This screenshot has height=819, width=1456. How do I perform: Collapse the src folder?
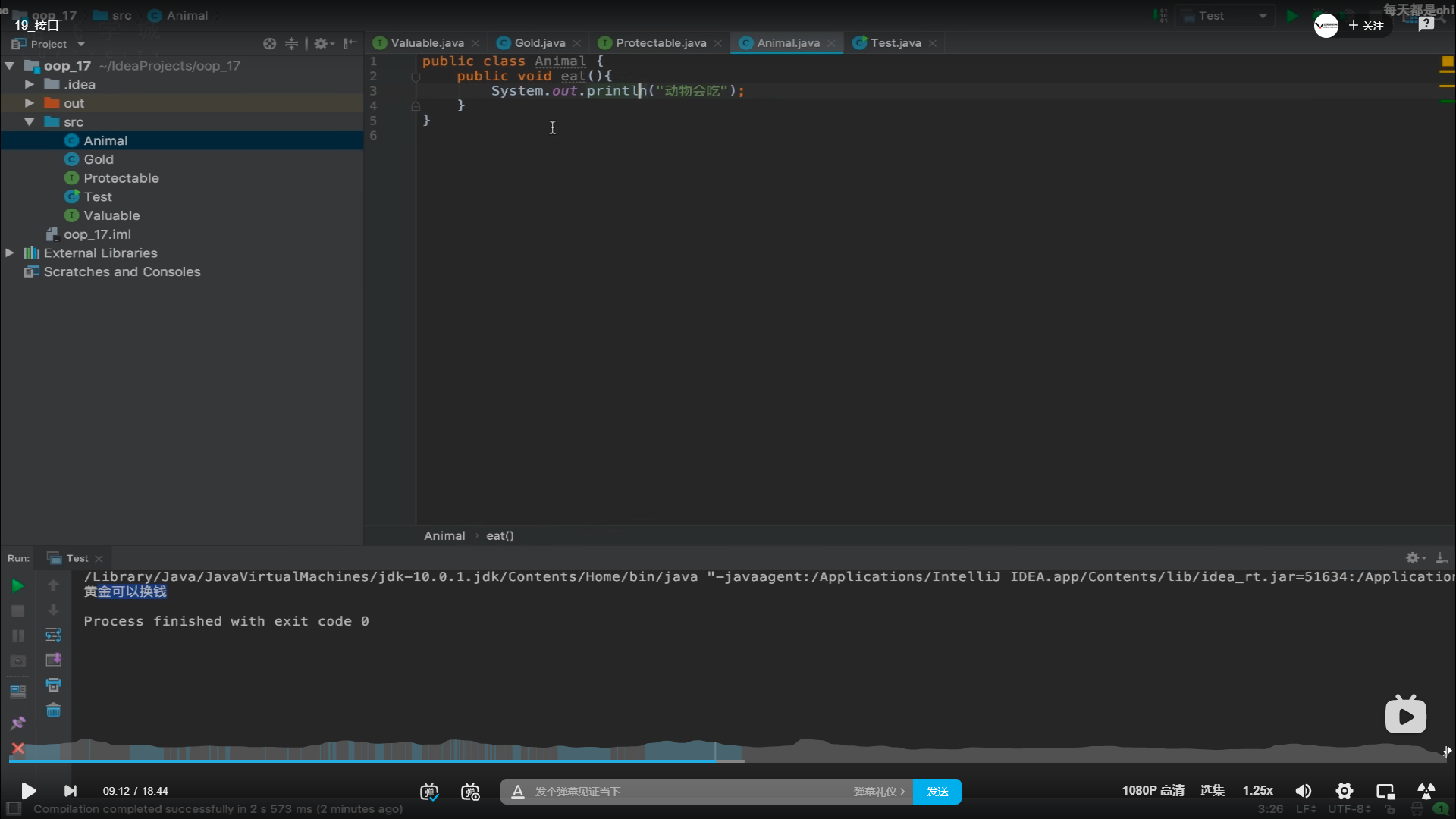click(x=30, y=122)
